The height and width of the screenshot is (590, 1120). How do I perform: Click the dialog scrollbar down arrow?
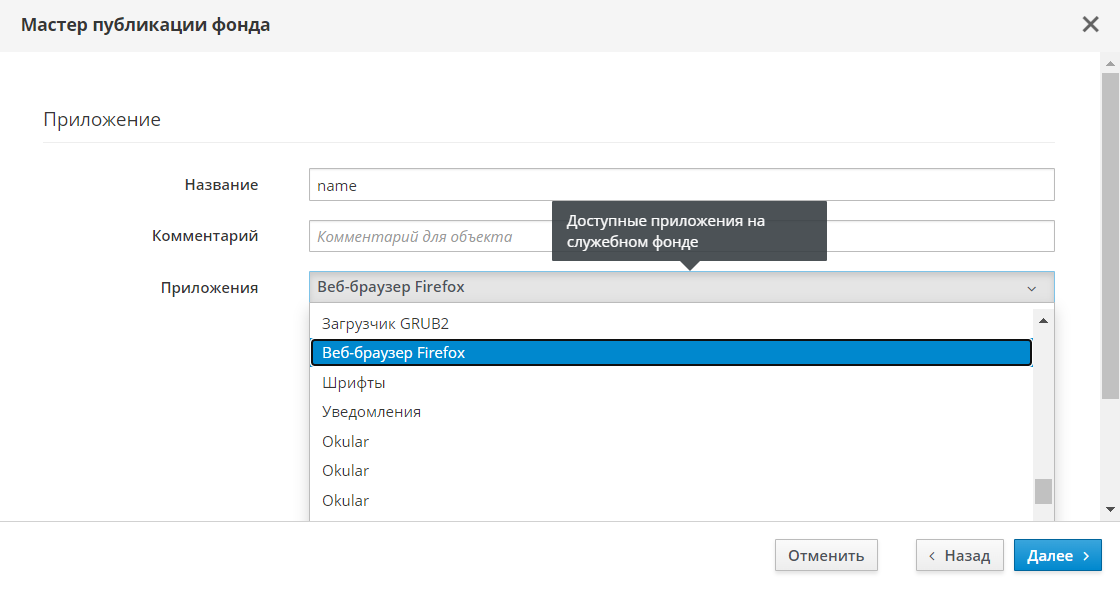pyautogui.click(x=1110, y=510)
